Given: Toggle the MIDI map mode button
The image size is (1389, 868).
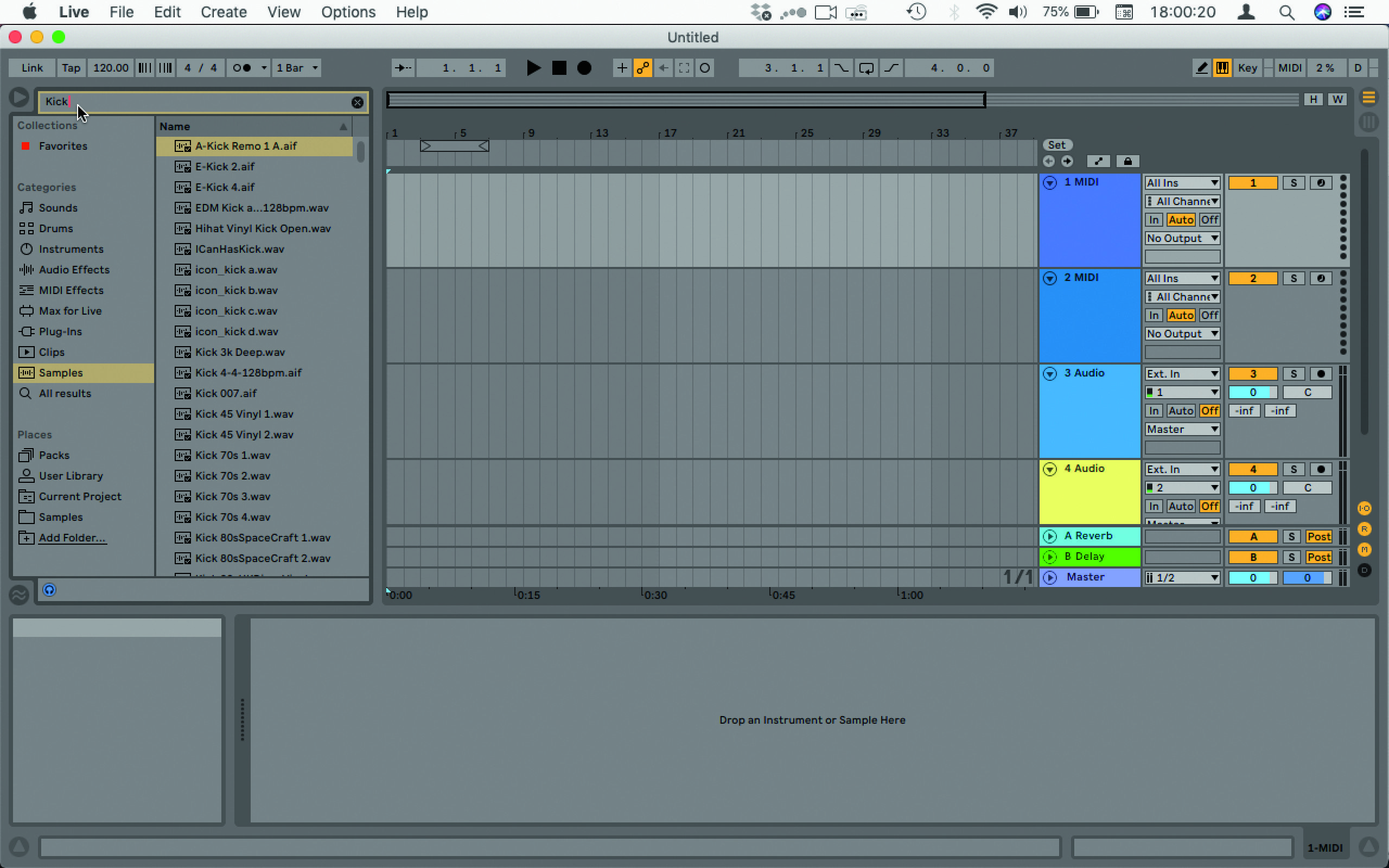Looking at the screenshot, I should [x=1290, y=68].
